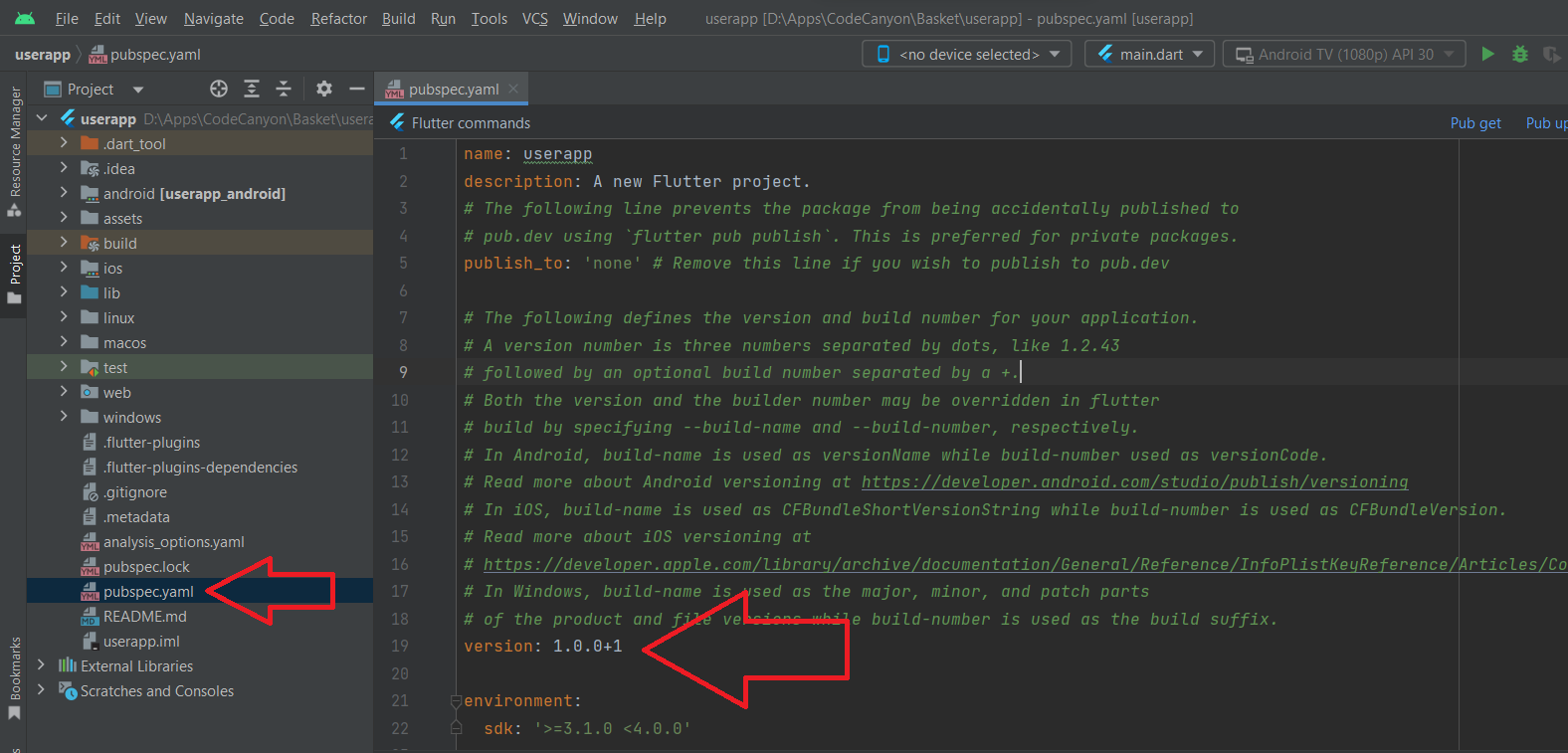The height and width of the screenshot is (753, 1568).
Task: Click the Pub get link
Action: (1475, 122)
